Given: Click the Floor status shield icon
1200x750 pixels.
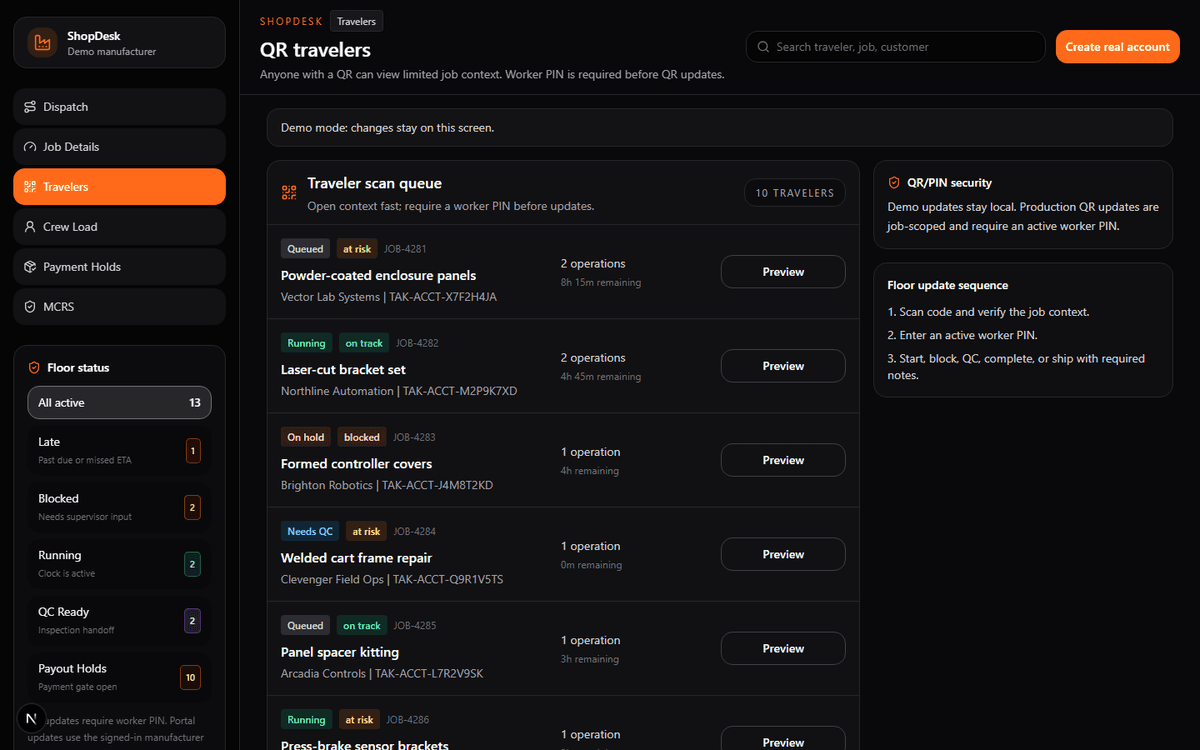Looking at the screenshot, I should 34,368.
